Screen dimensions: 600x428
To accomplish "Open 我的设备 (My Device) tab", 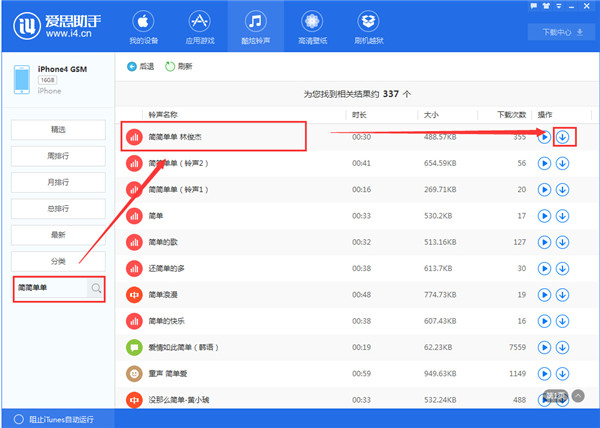I will click(x=143, y=28).
